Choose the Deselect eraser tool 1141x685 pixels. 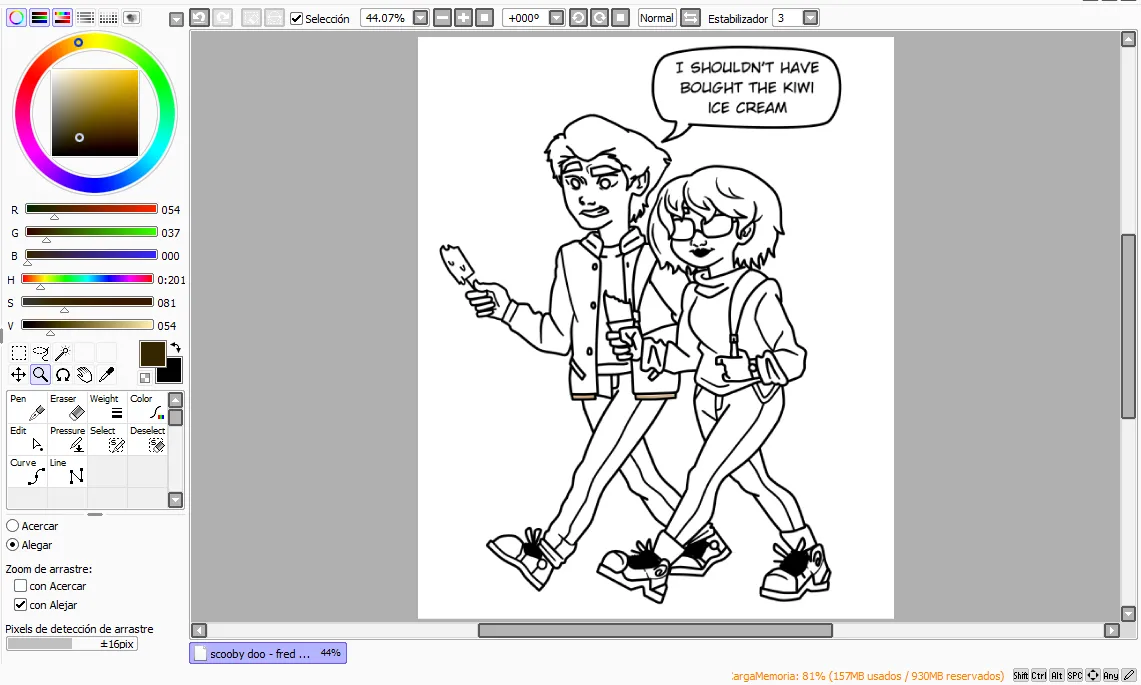pos(148,440)
